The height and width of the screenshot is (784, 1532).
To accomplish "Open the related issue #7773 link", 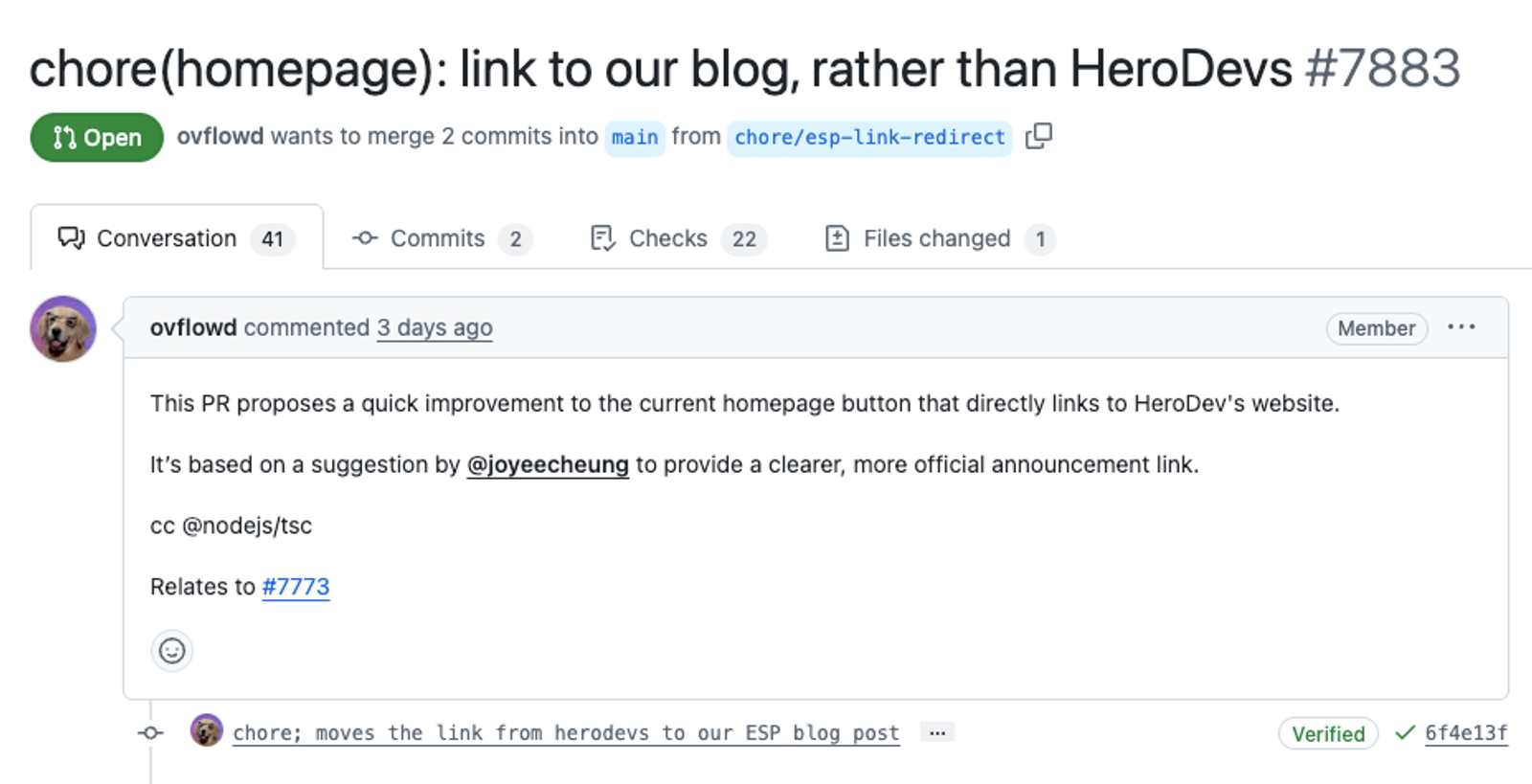I will click(x=296, y=587).
